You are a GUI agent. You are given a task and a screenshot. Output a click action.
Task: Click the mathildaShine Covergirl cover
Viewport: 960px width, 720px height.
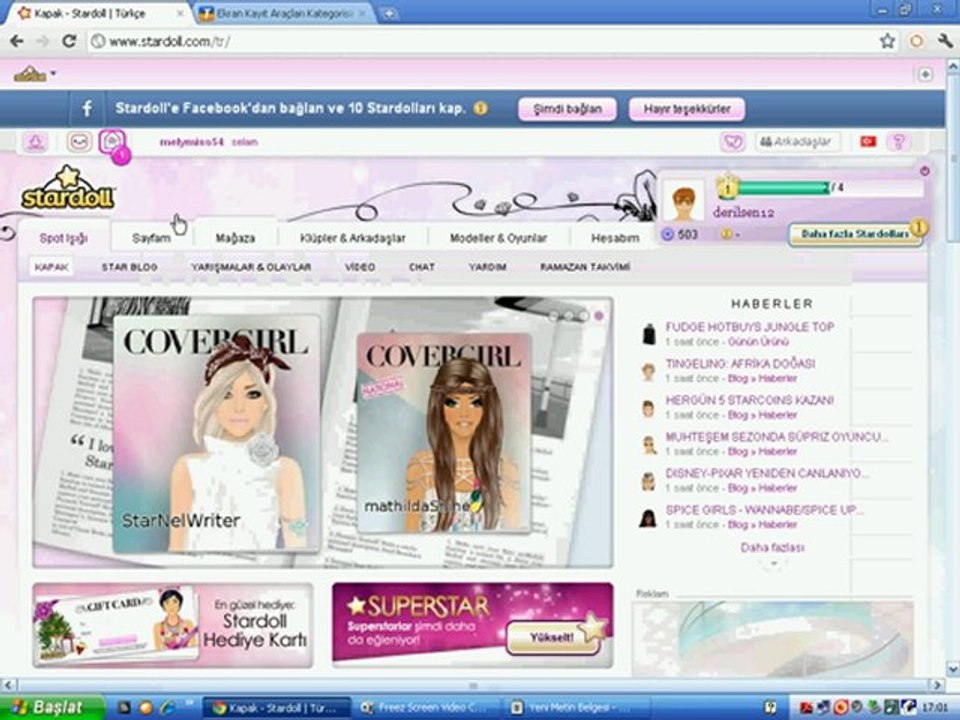444,432
